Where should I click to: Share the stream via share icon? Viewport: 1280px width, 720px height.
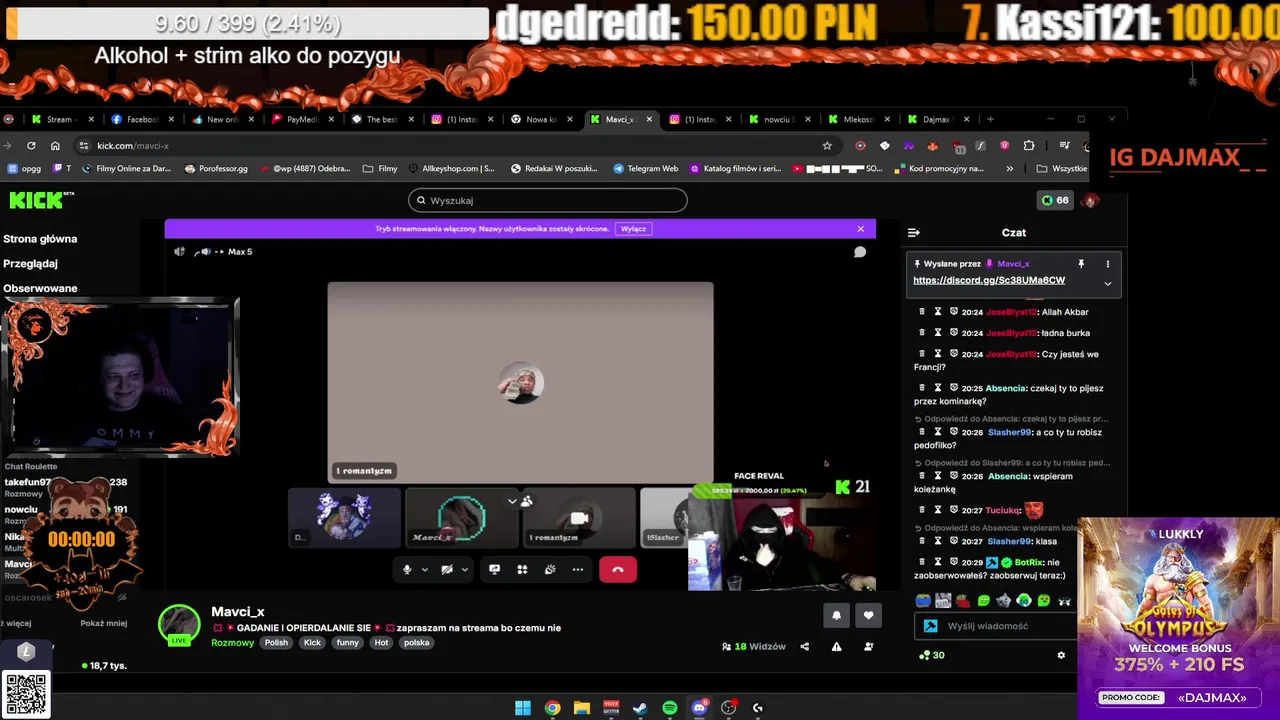[x=804, y=646]
